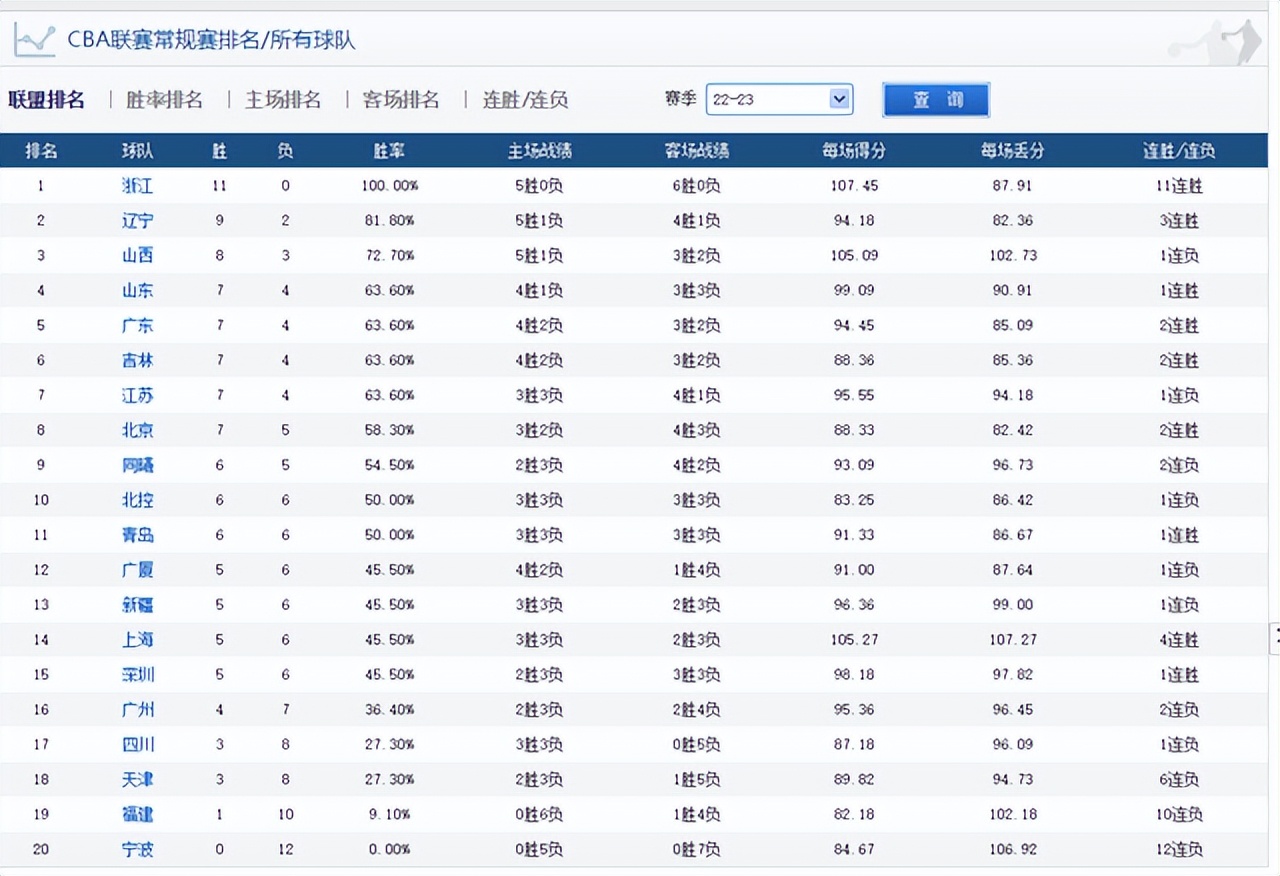
Task: Click the 宁波 team name
Action: 137,849
